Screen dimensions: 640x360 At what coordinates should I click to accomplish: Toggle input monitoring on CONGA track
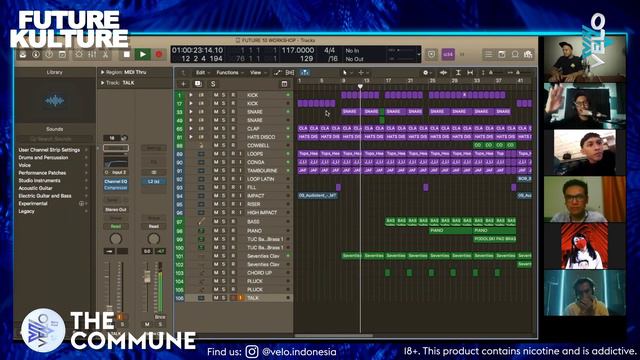pos(240,162)
